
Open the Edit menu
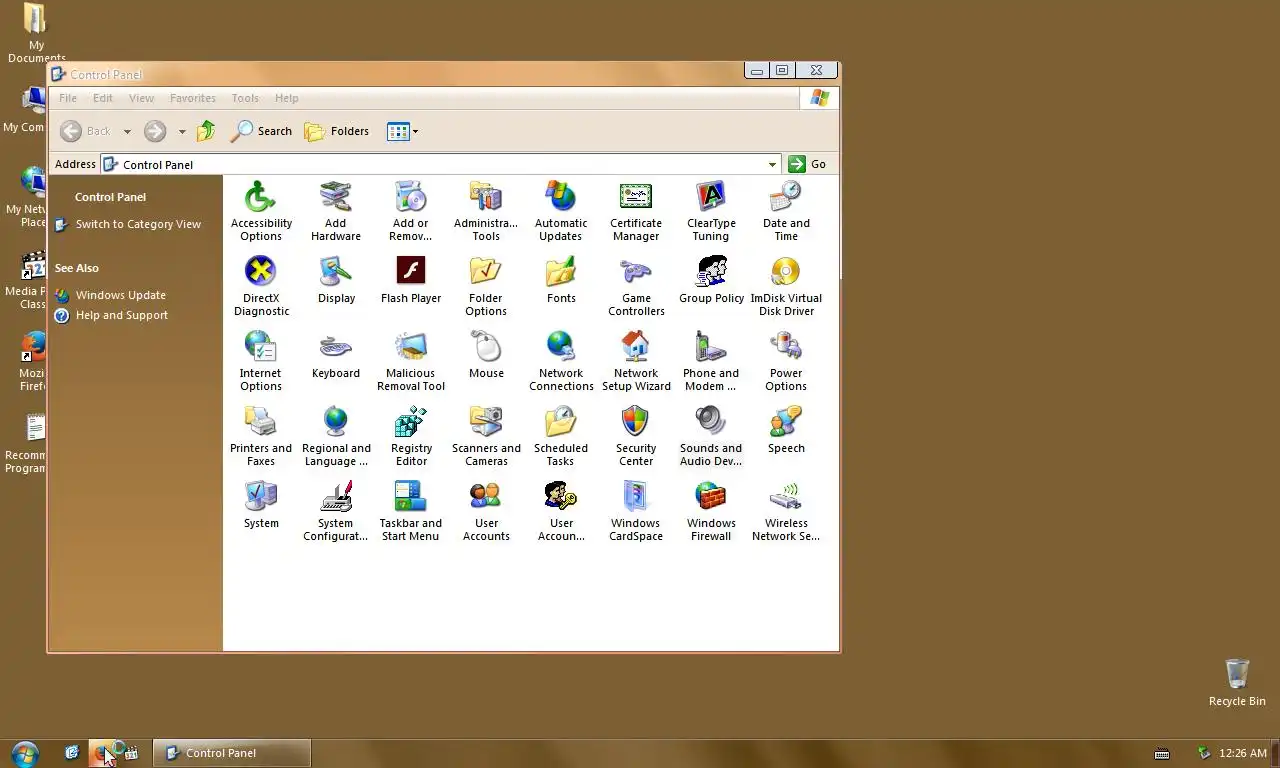[103, 98]
